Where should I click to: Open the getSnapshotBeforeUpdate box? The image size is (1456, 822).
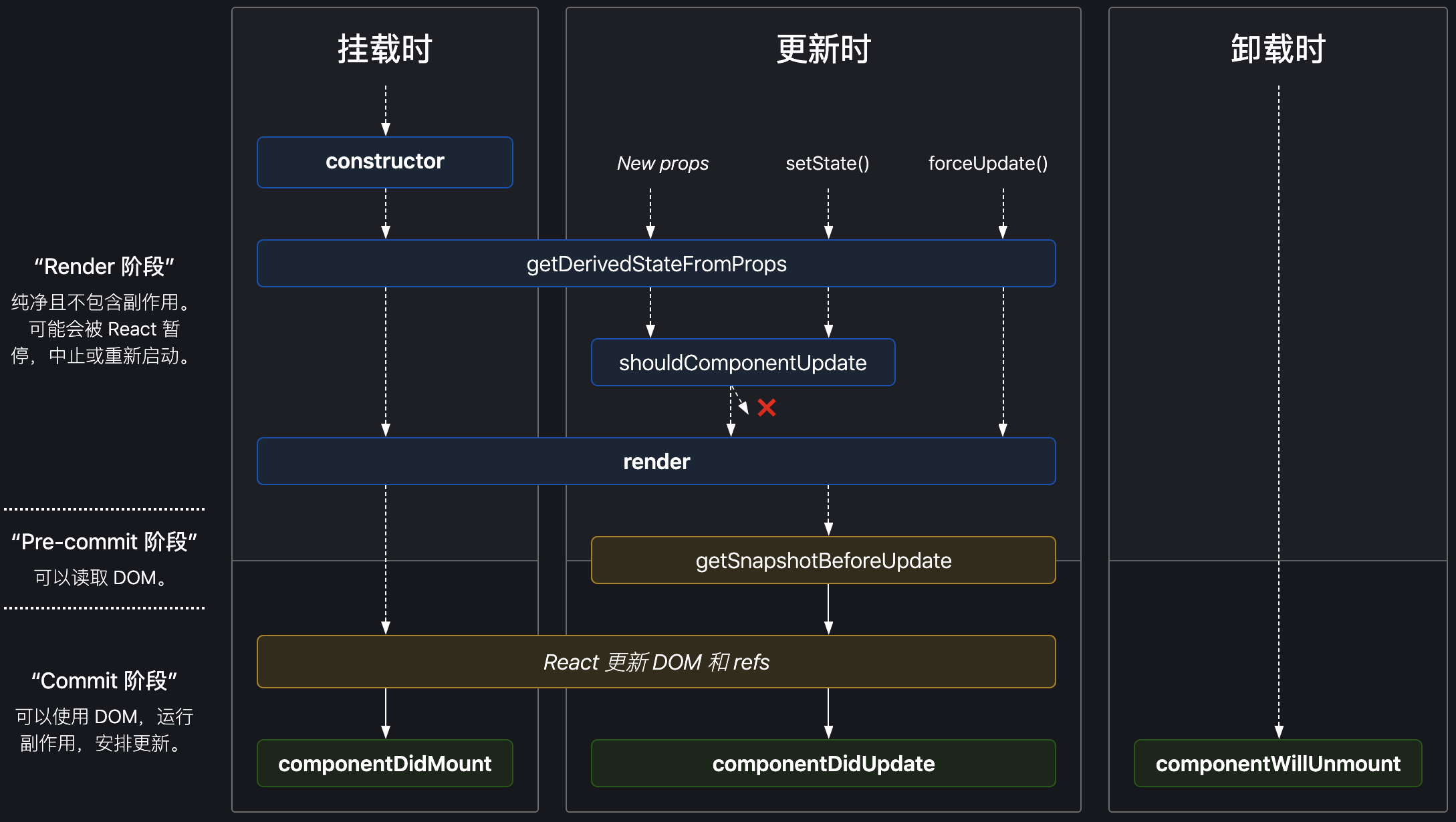(x=823, y=560)
